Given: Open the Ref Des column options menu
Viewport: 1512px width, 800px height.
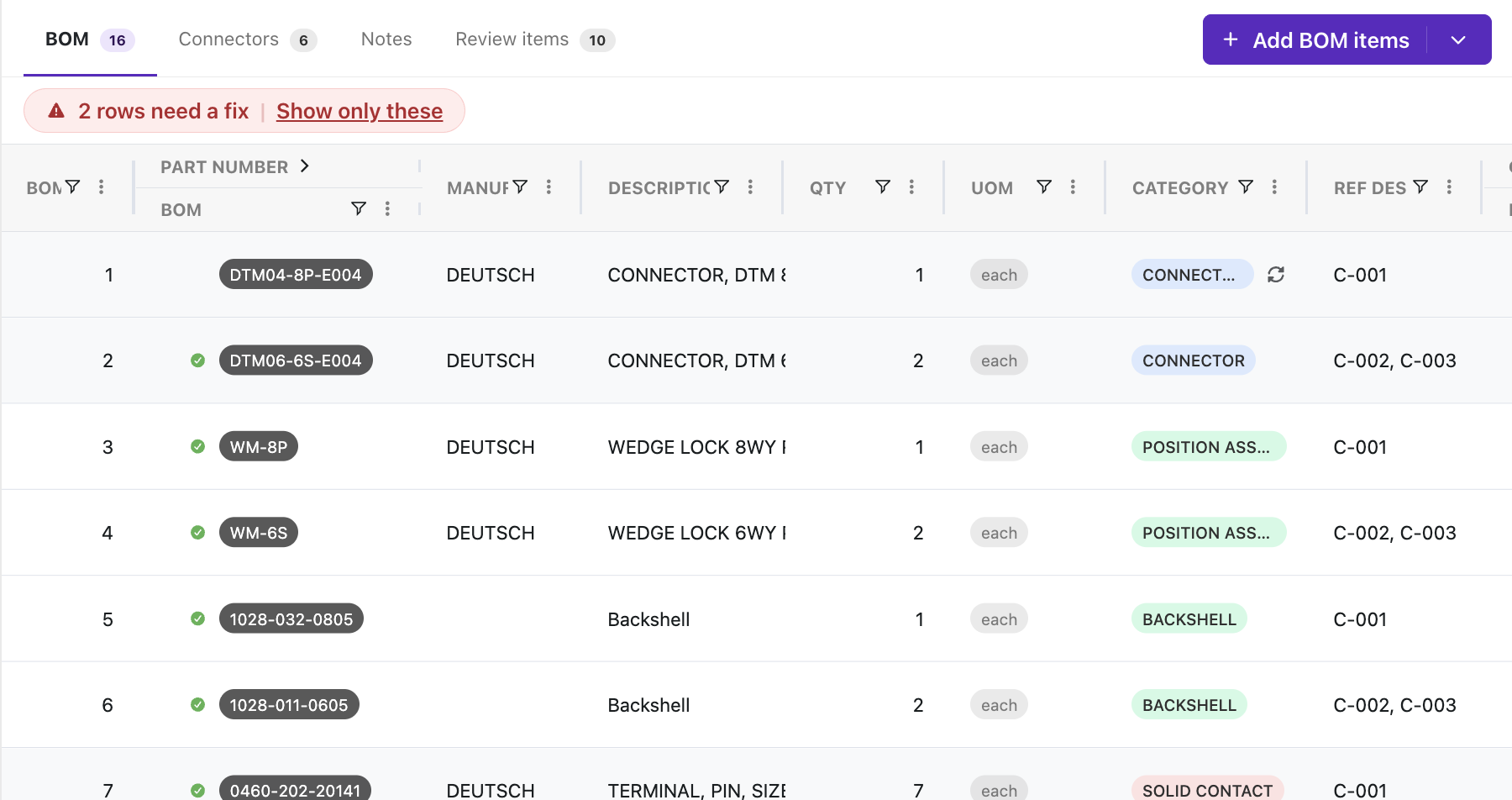Looking at the screenshot, I should (1449, 187).
